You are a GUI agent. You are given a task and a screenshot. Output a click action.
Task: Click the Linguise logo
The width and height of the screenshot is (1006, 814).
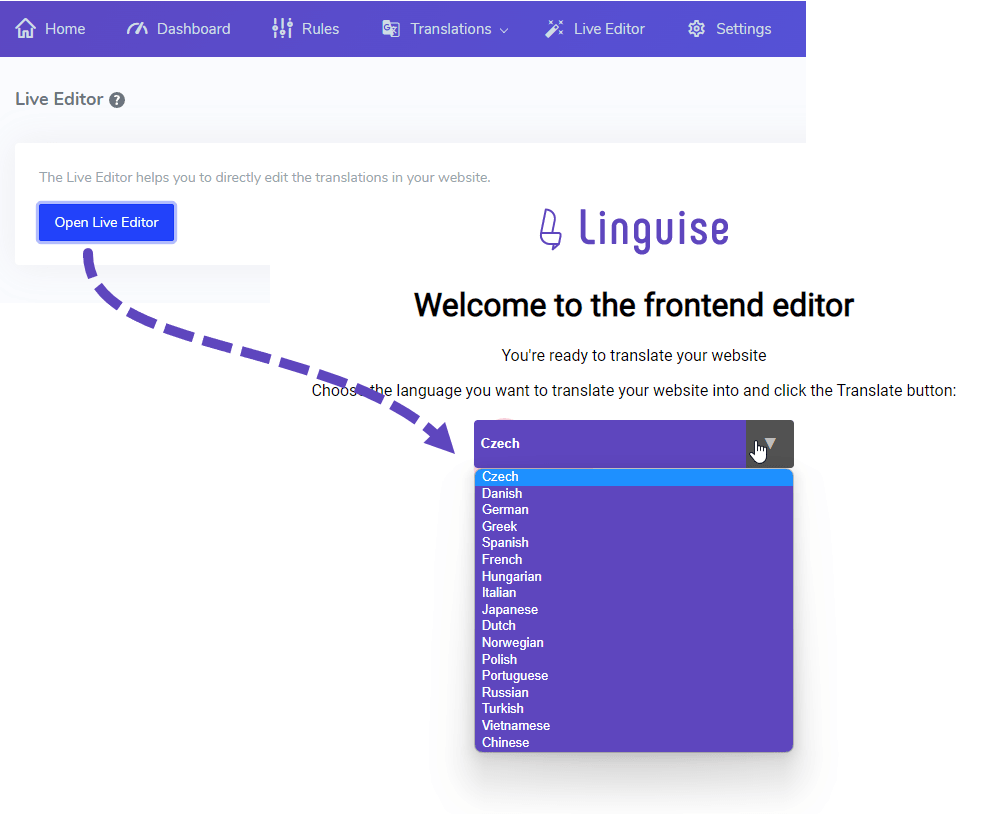(x=634, y=230)
